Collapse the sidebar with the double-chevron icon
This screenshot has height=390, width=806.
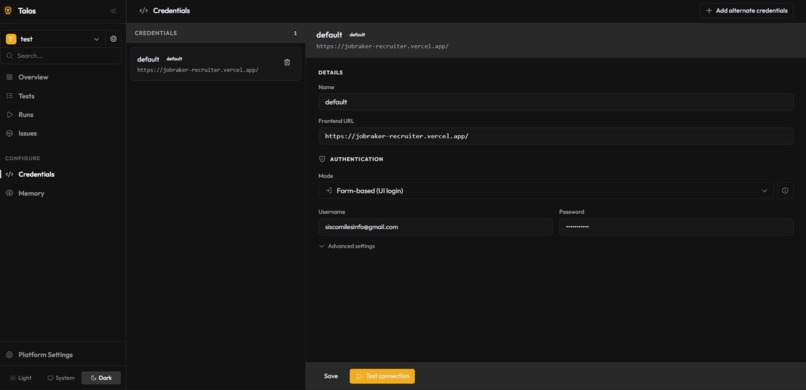click(x=113, y=11)
